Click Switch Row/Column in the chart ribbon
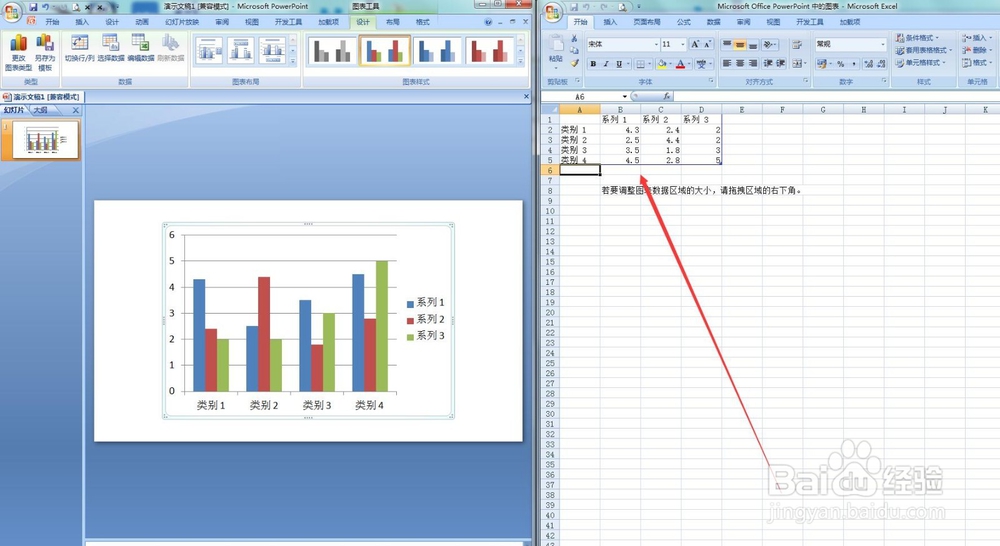Screen dimensions: 1000x546 [x=80, y=48]
